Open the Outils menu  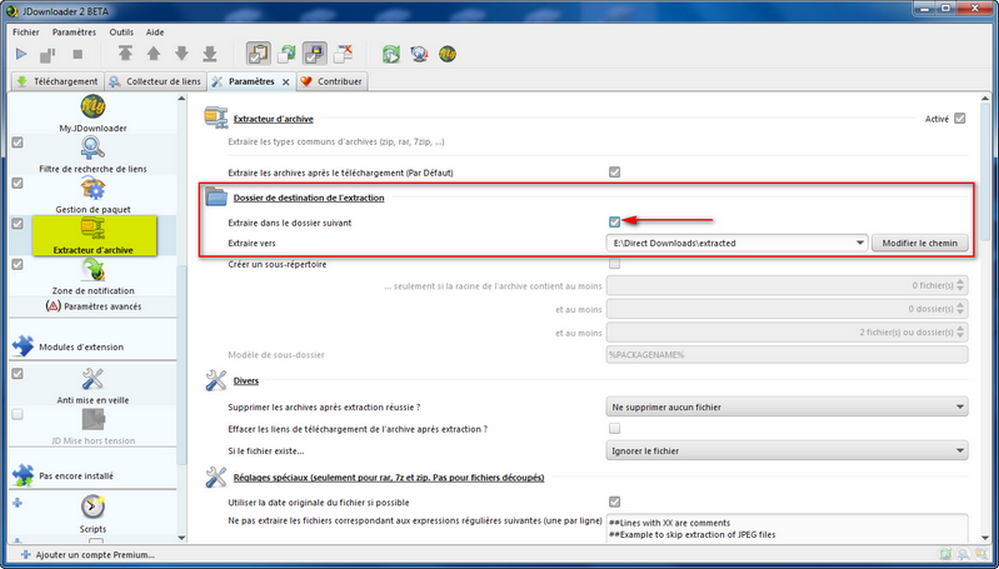tap(122, 32)
